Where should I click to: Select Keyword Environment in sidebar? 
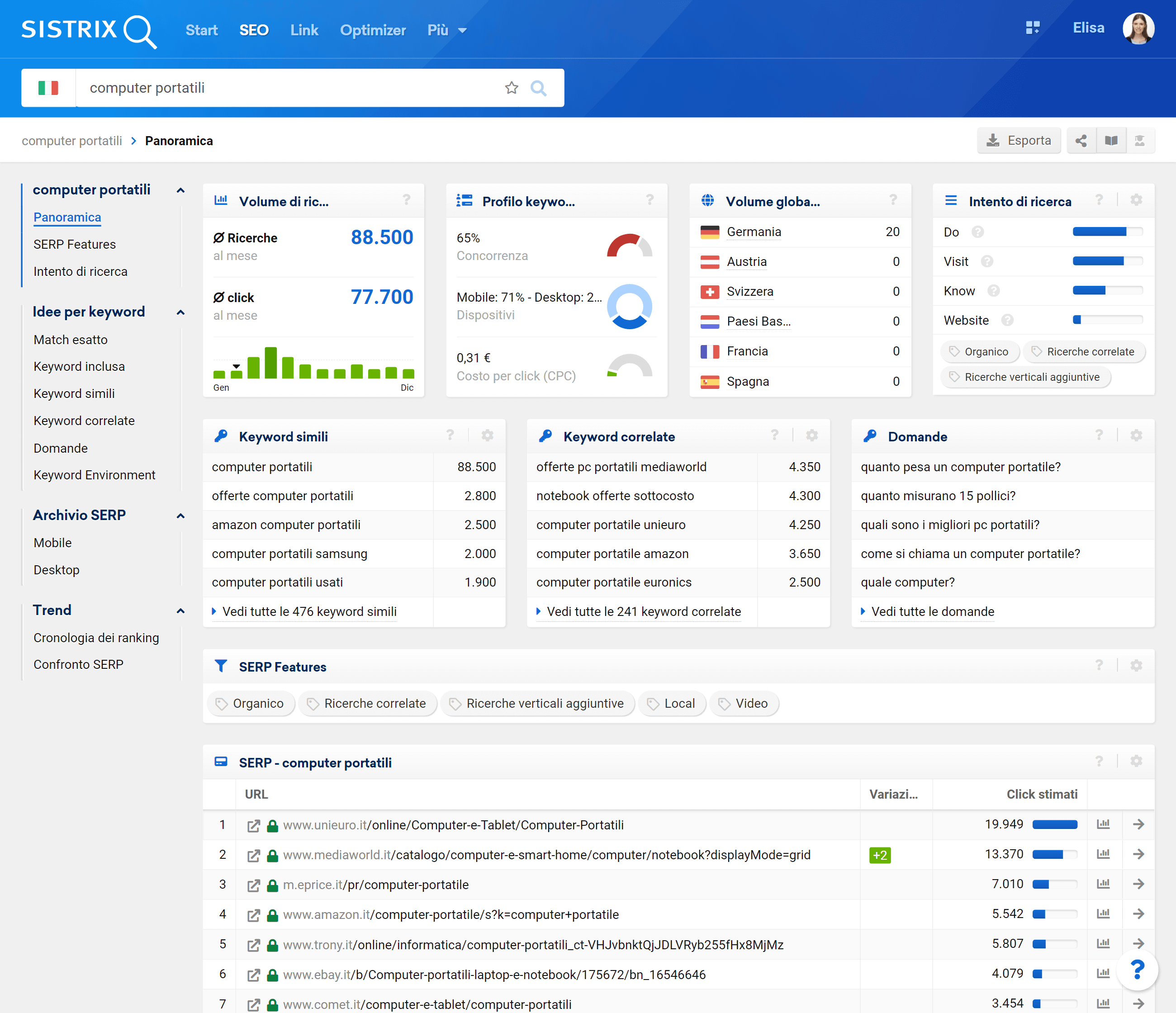pos(94,475)
